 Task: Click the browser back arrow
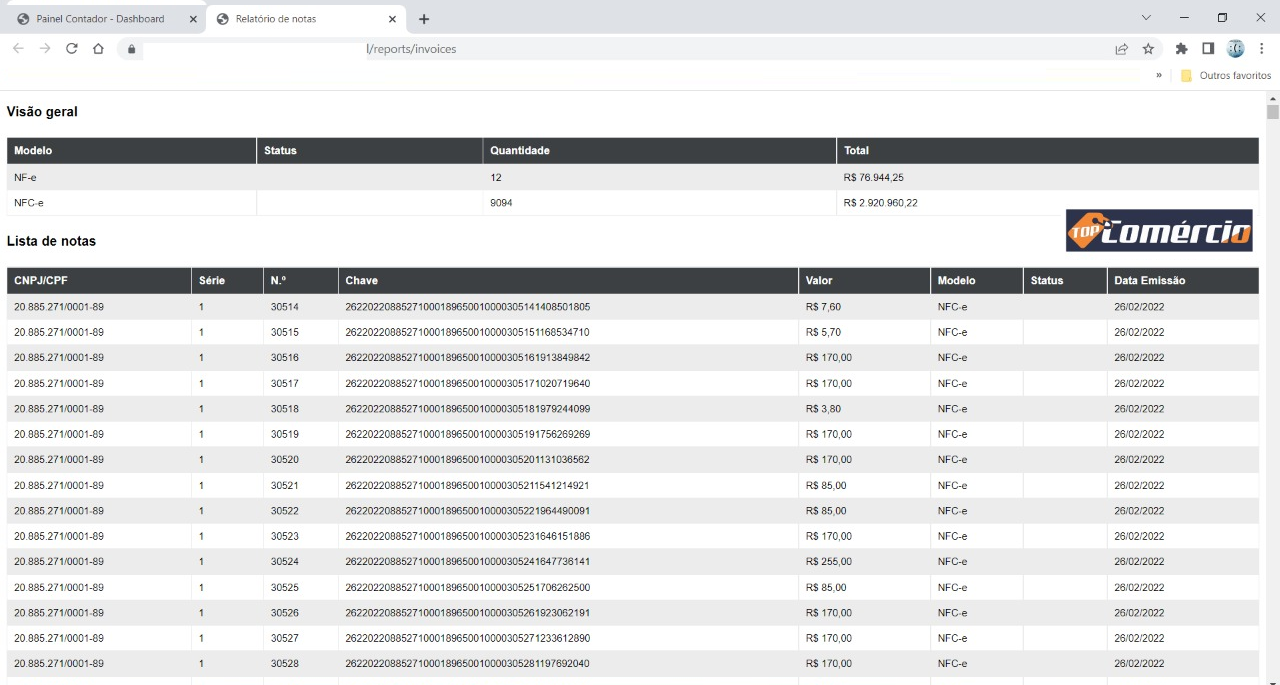pos(18,48)
